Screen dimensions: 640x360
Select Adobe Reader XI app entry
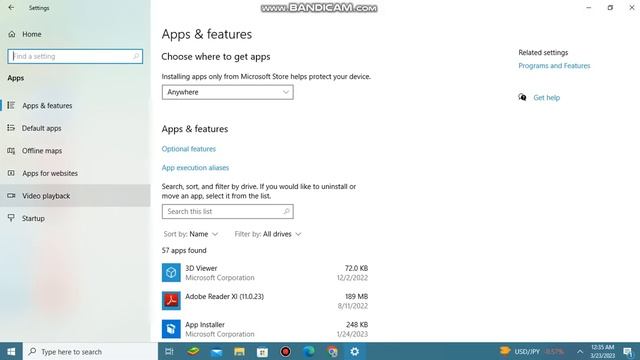click(x=265, y=301)
